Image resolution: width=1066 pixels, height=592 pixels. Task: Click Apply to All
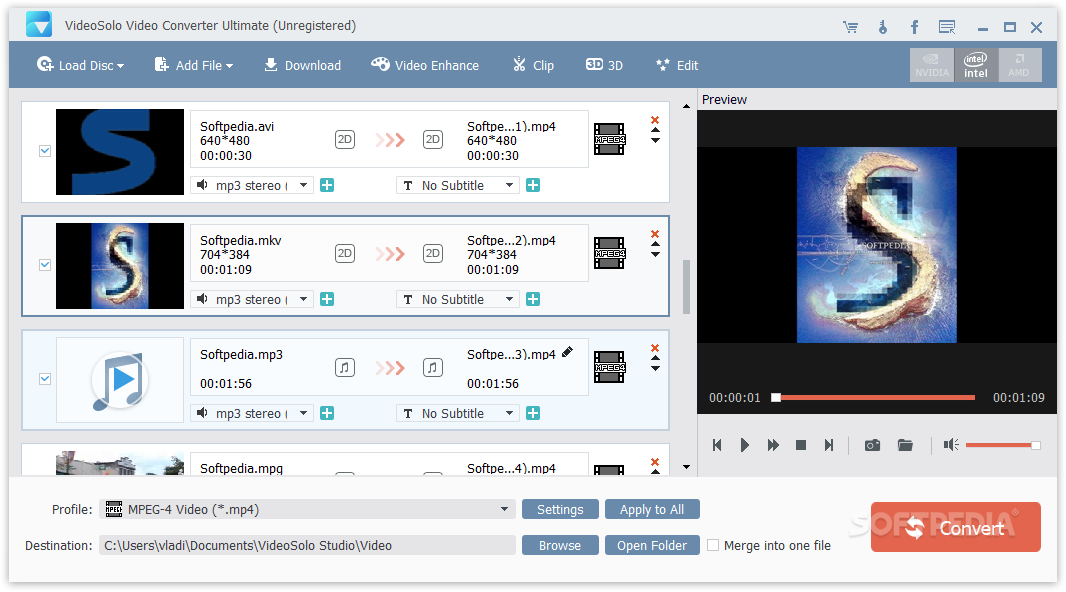coord(652,509)
